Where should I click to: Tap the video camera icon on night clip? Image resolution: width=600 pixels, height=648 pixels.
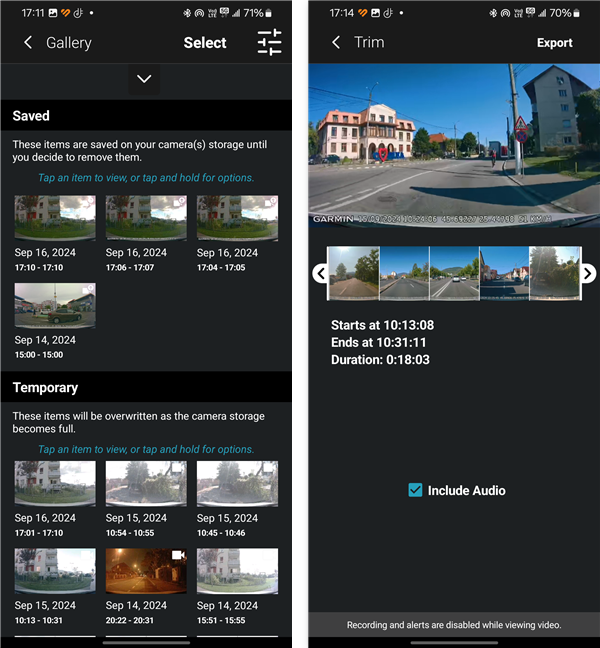(178, 555)
